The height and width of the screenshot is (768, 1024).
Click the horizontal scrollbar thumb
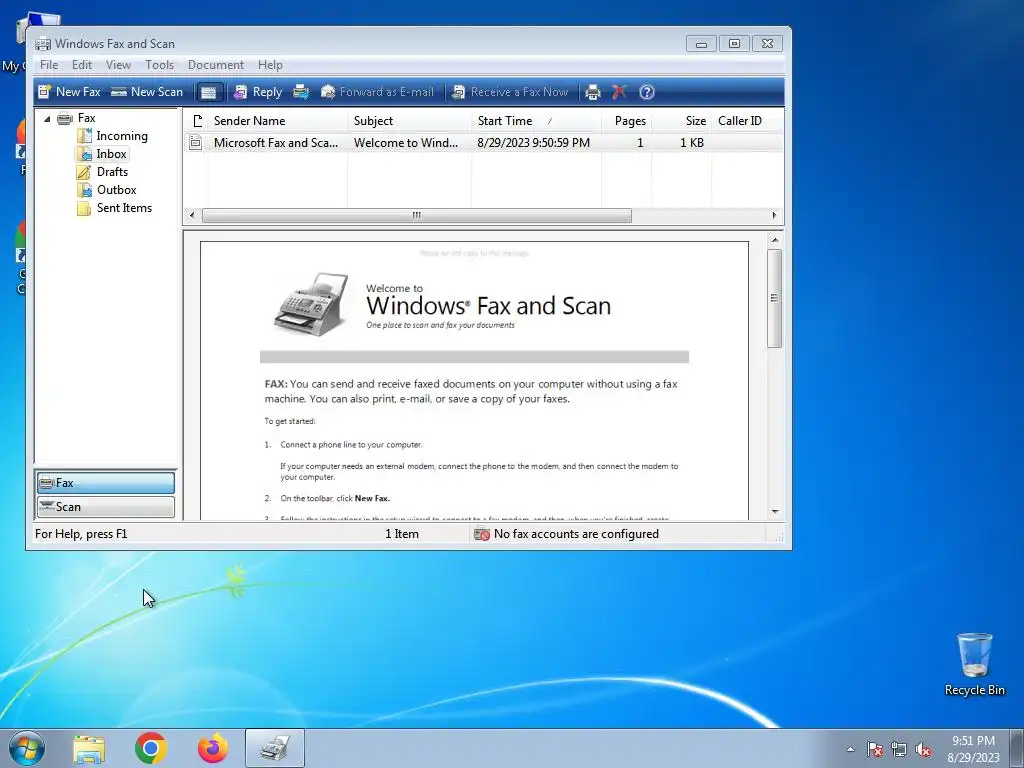pyautogui.click(x=417, y=216)
